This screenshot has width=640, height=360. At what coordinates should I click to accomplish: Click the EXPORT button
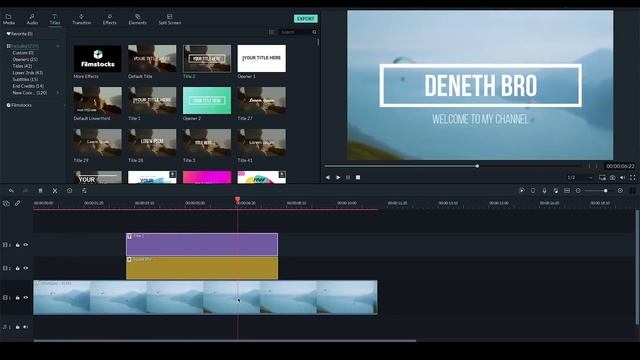(x=305, y=19)
